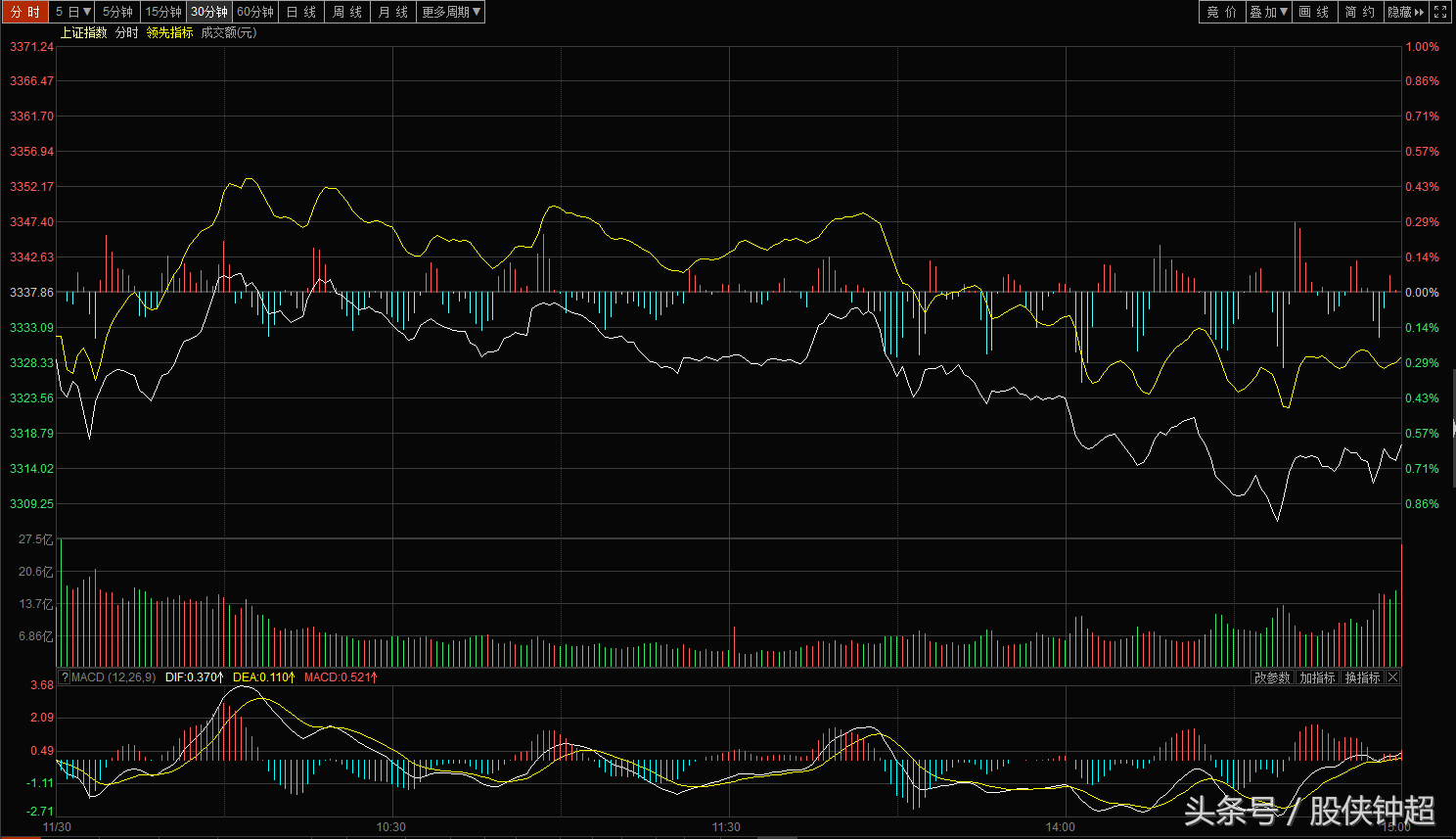Click the fullscreen expand icon

tap(1440, 12)
